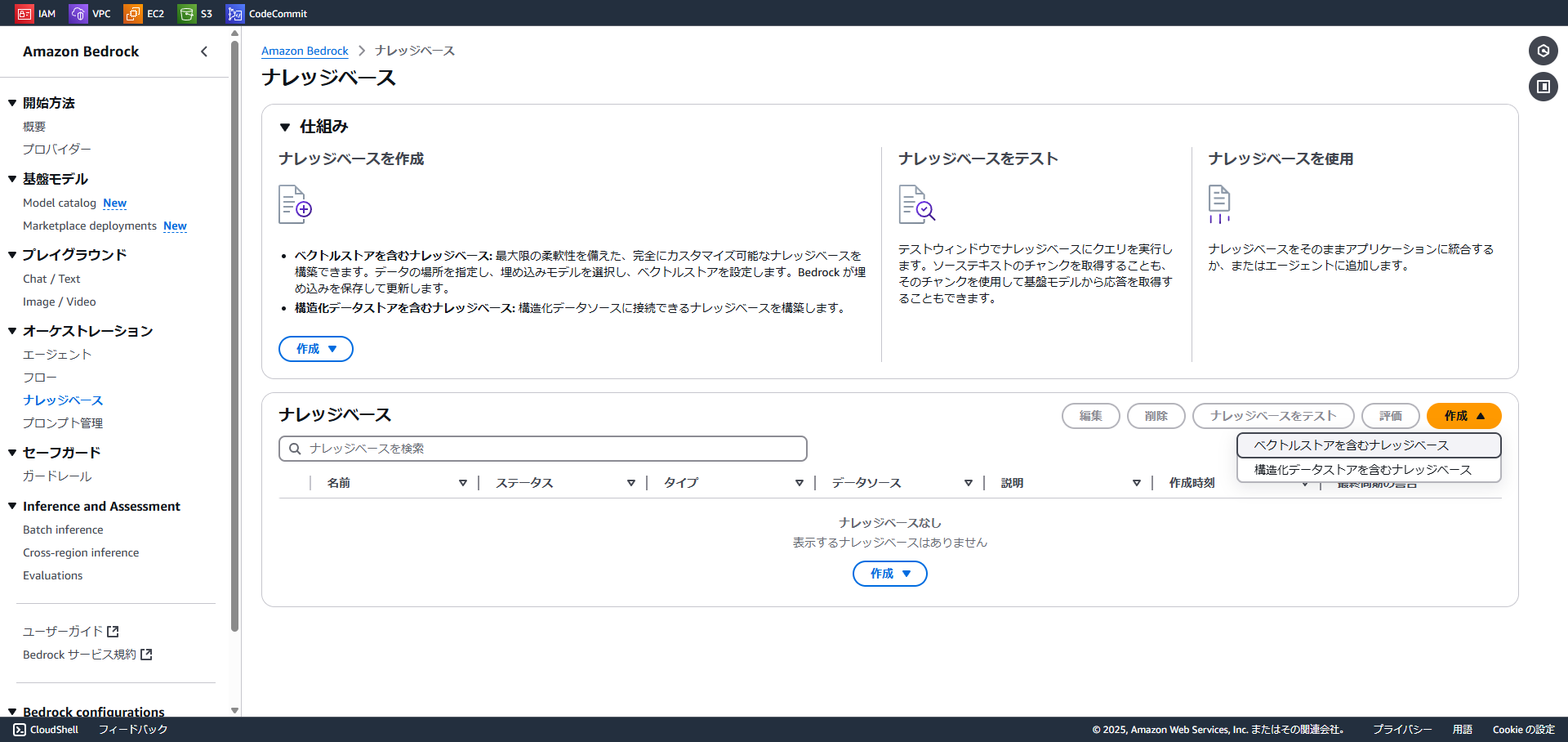Open Marketplace deployments in the sidebar

tap(90, 226)
